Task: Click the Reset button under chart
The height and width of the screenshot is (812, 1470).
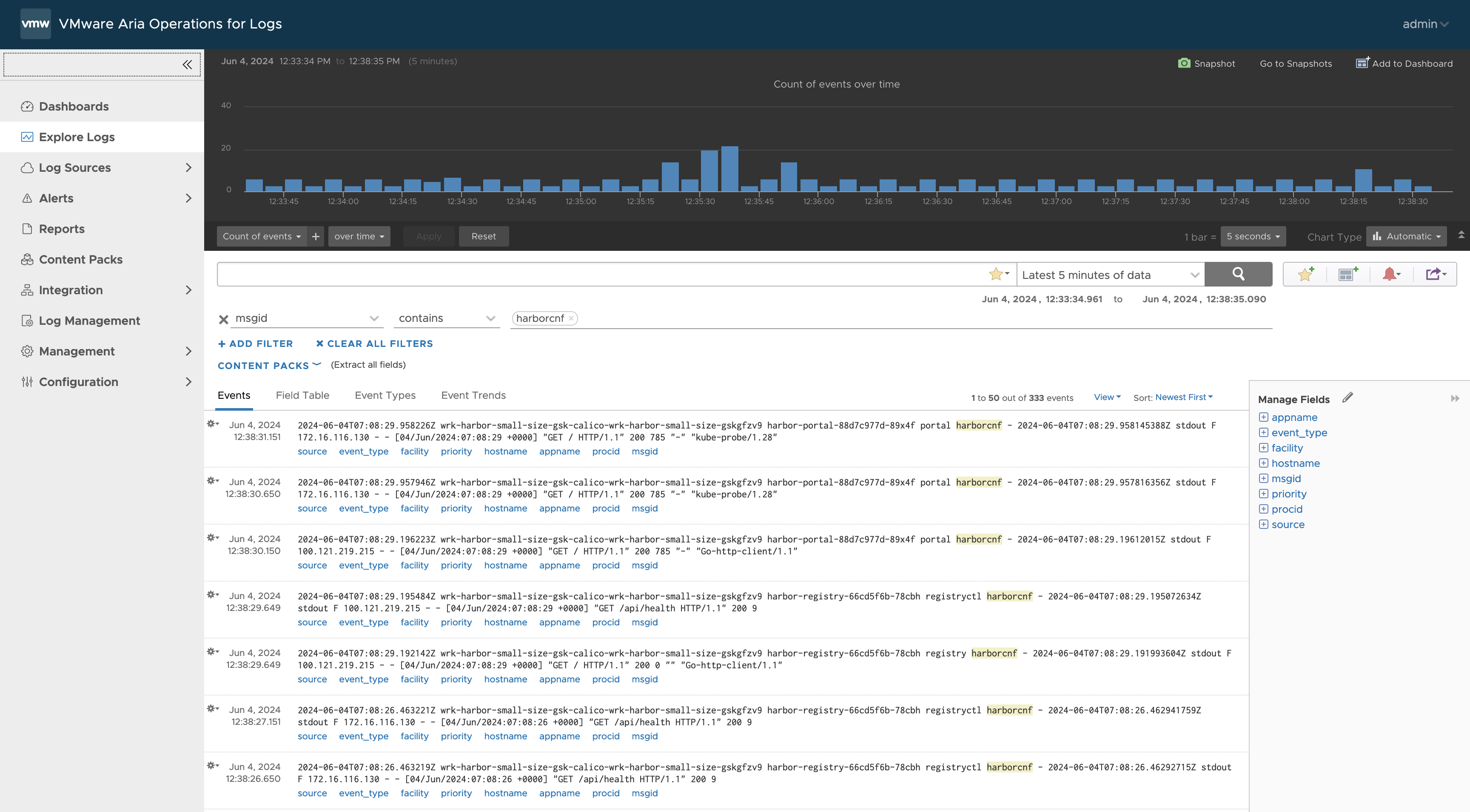Action: pos(483,236)
